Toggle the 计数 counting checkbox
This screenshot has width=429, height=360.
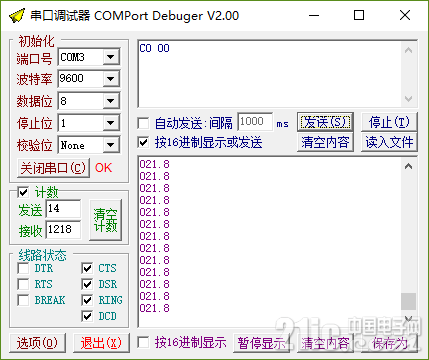23,192
